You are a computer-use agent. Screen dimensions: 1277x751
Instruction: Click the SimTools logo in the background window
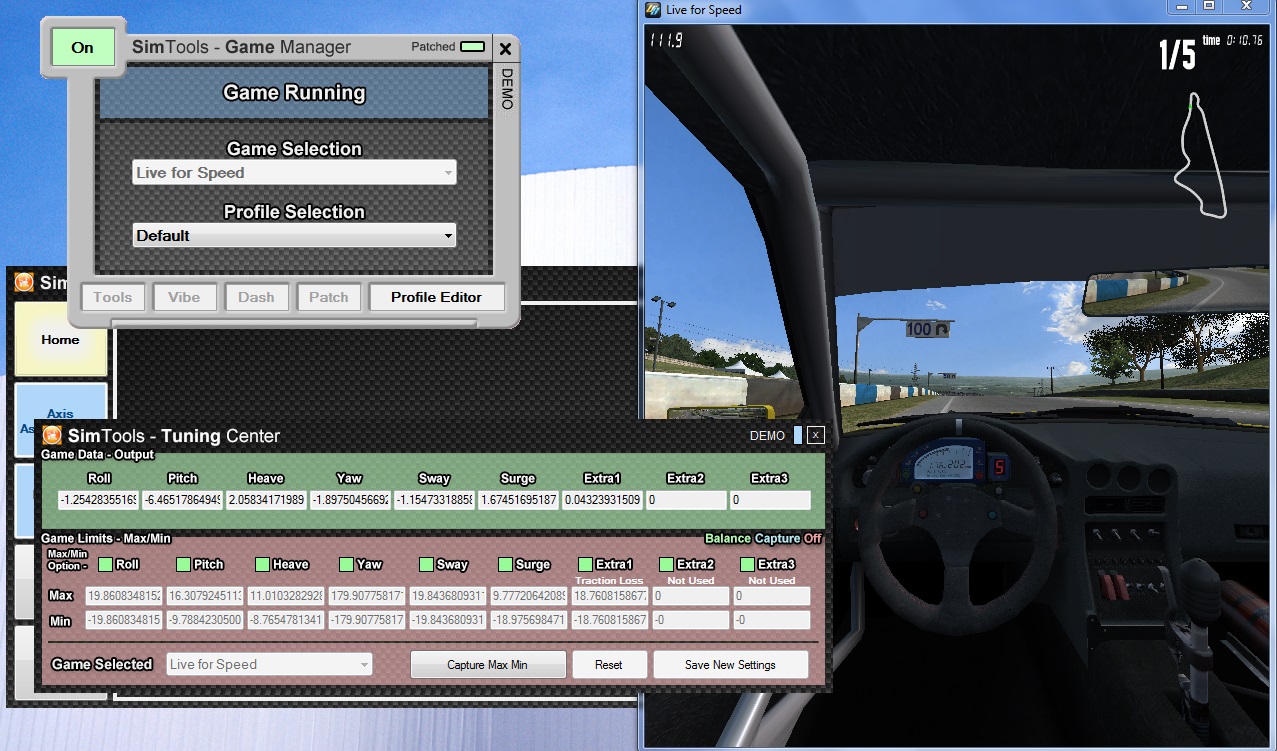(x=24, y=282)
